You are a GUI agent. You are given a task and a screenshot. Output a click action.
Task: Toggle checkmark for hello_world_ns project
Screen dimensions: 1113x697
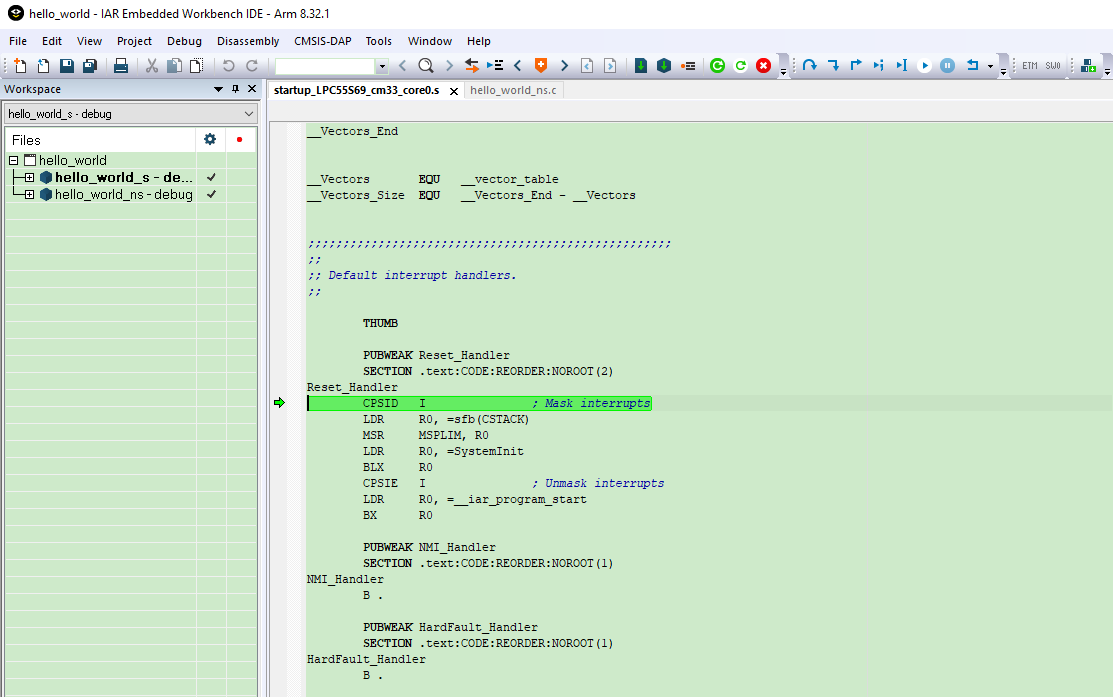click(x=211, y=195)
